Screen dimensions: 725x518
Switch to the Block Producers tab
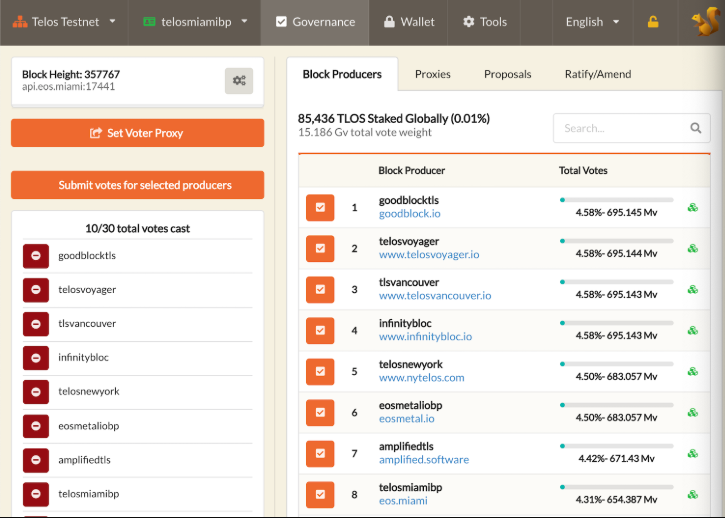342,74
